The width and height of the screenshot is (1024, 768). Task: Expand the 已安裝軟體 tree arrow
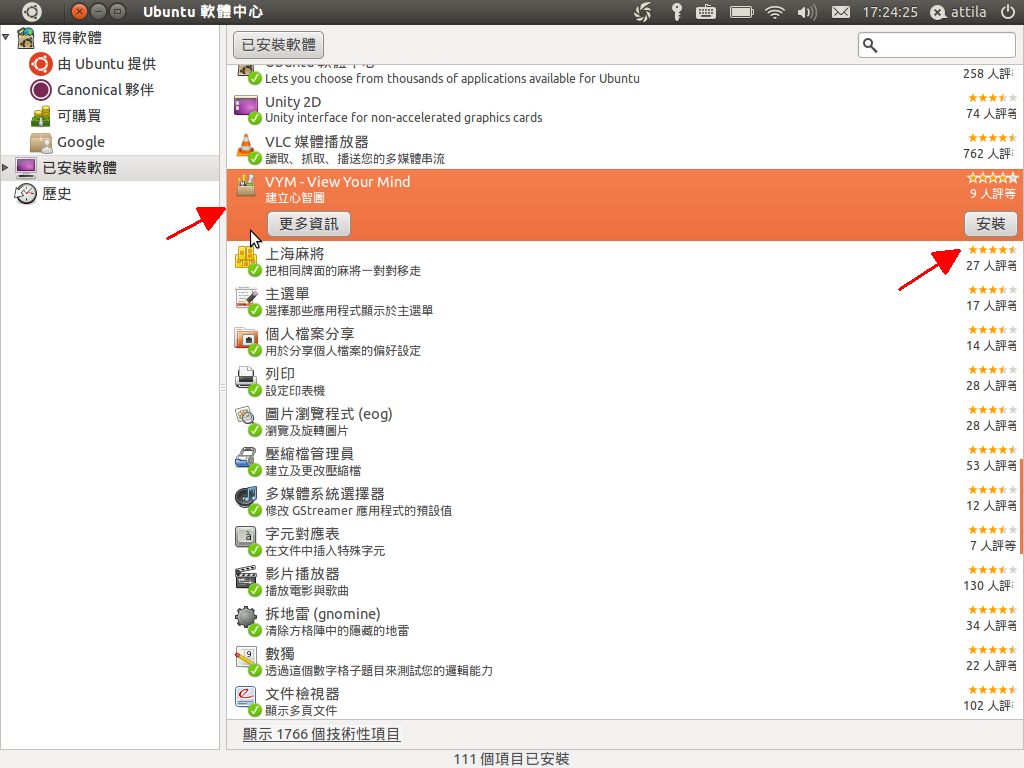[5, 168]
